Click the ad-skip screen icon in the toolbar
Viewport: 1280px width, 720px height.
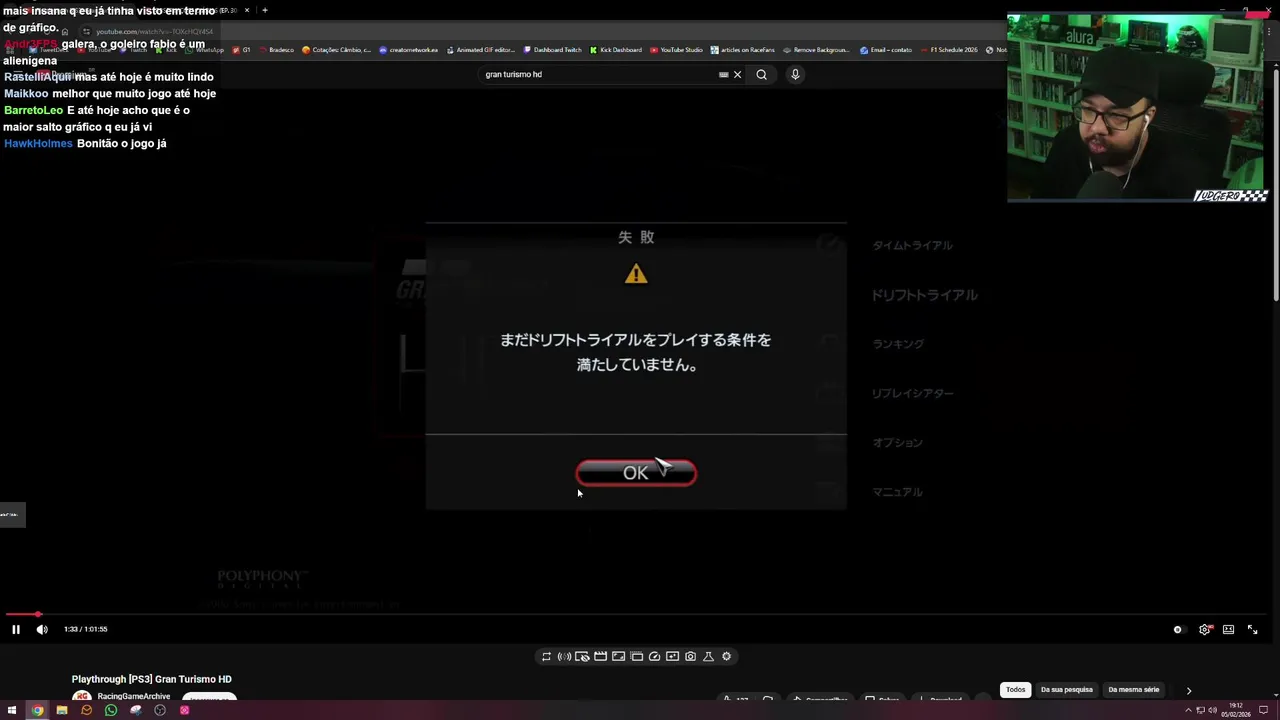582,657
